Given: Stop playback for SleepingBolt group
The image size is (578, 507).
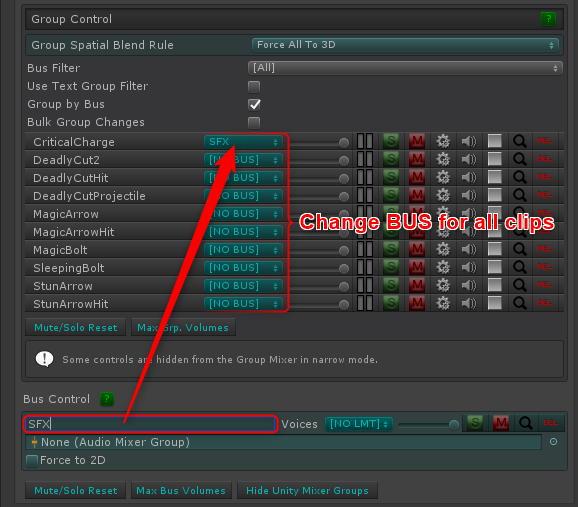Looking at the screenshot, I should point(494,267).
